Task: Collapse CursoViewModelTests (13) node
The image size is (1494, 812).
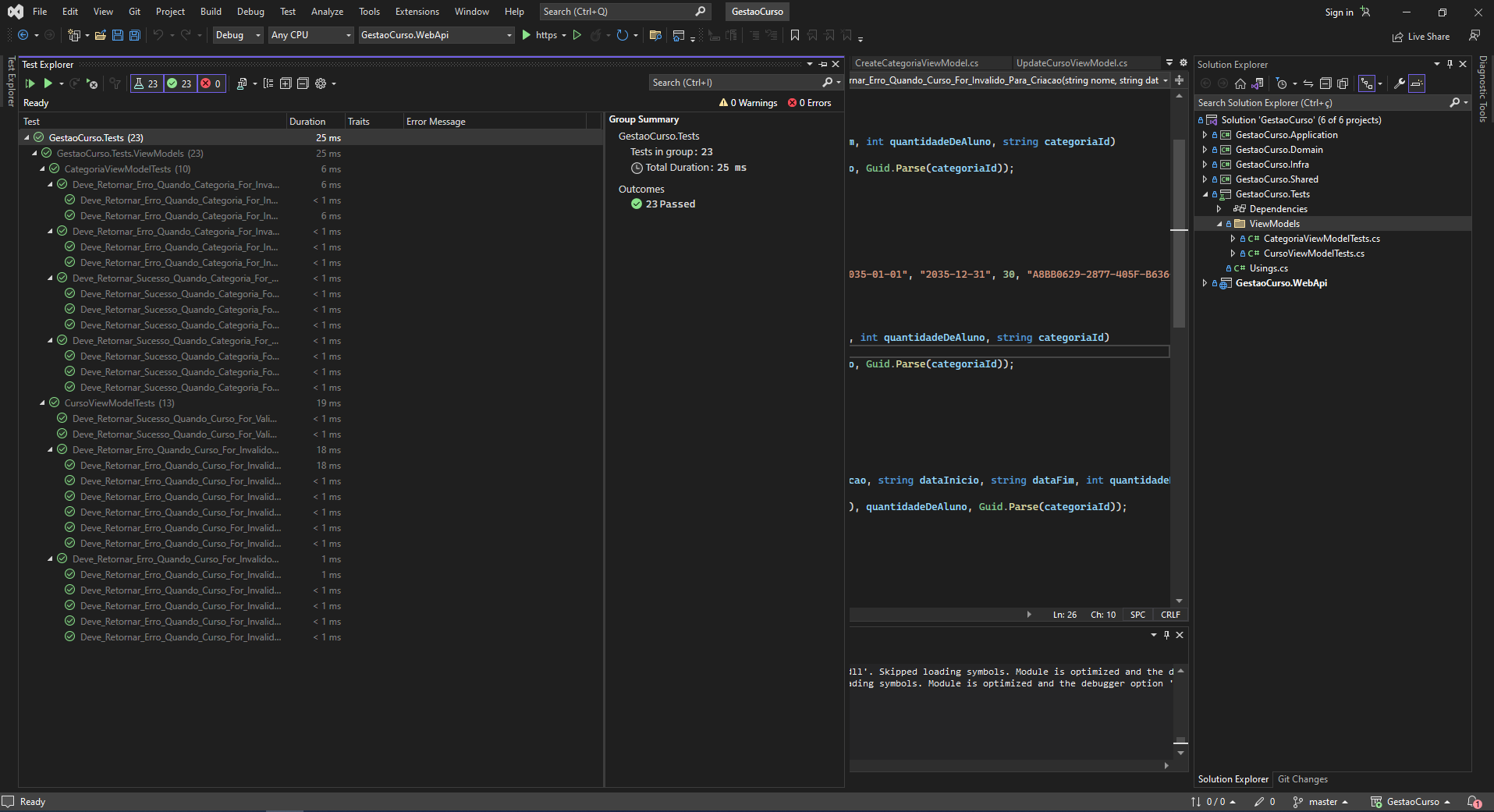Action: point(43,403)
